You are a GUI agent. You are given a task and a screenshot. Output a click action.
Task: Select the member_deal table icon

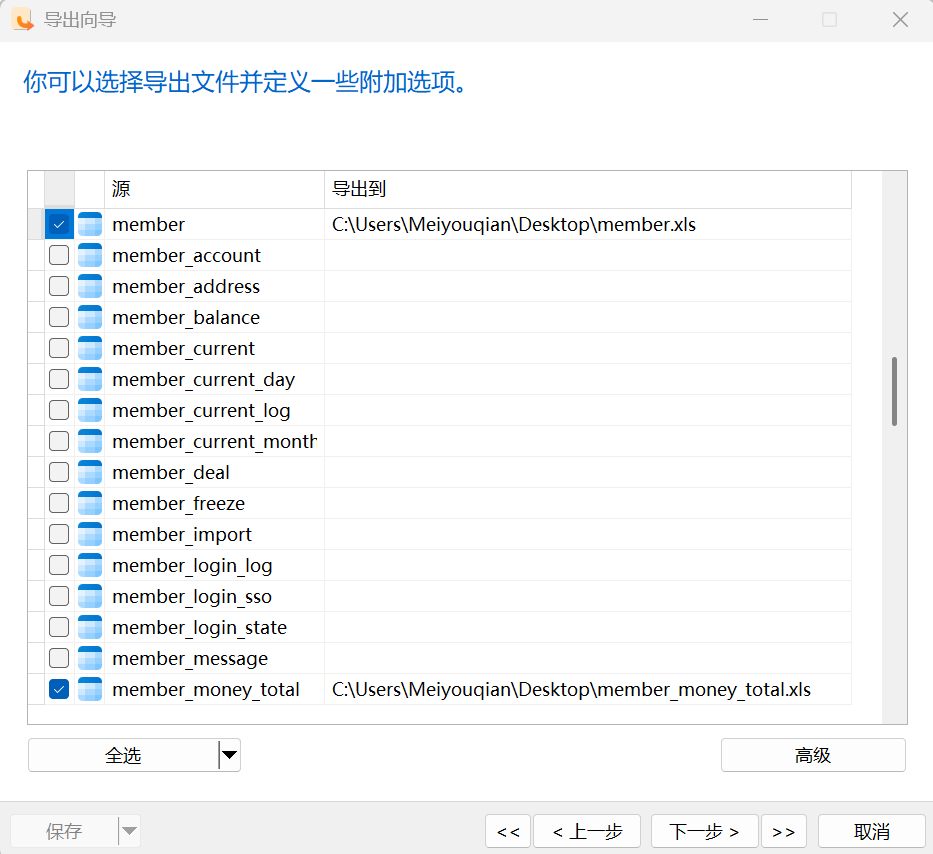click(90, 473)
